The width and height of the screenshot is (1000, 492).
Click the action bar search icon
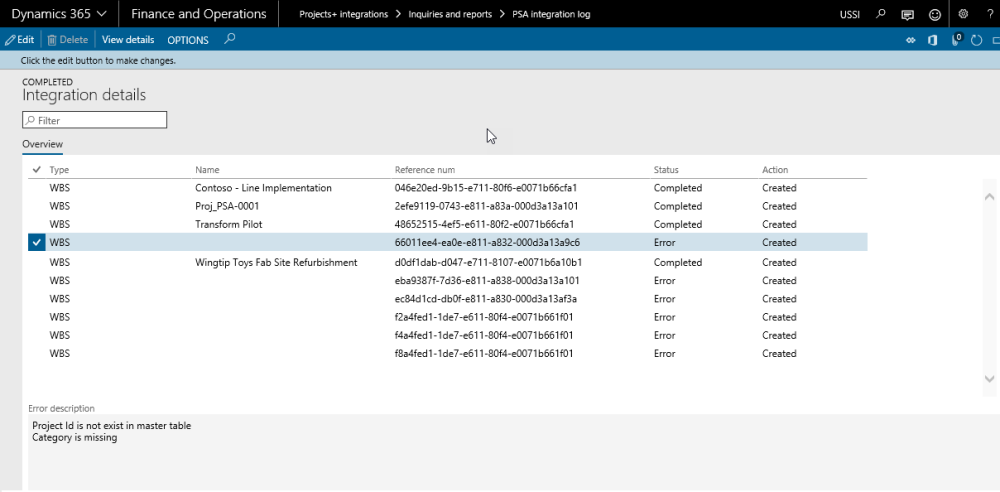[230, 40]
